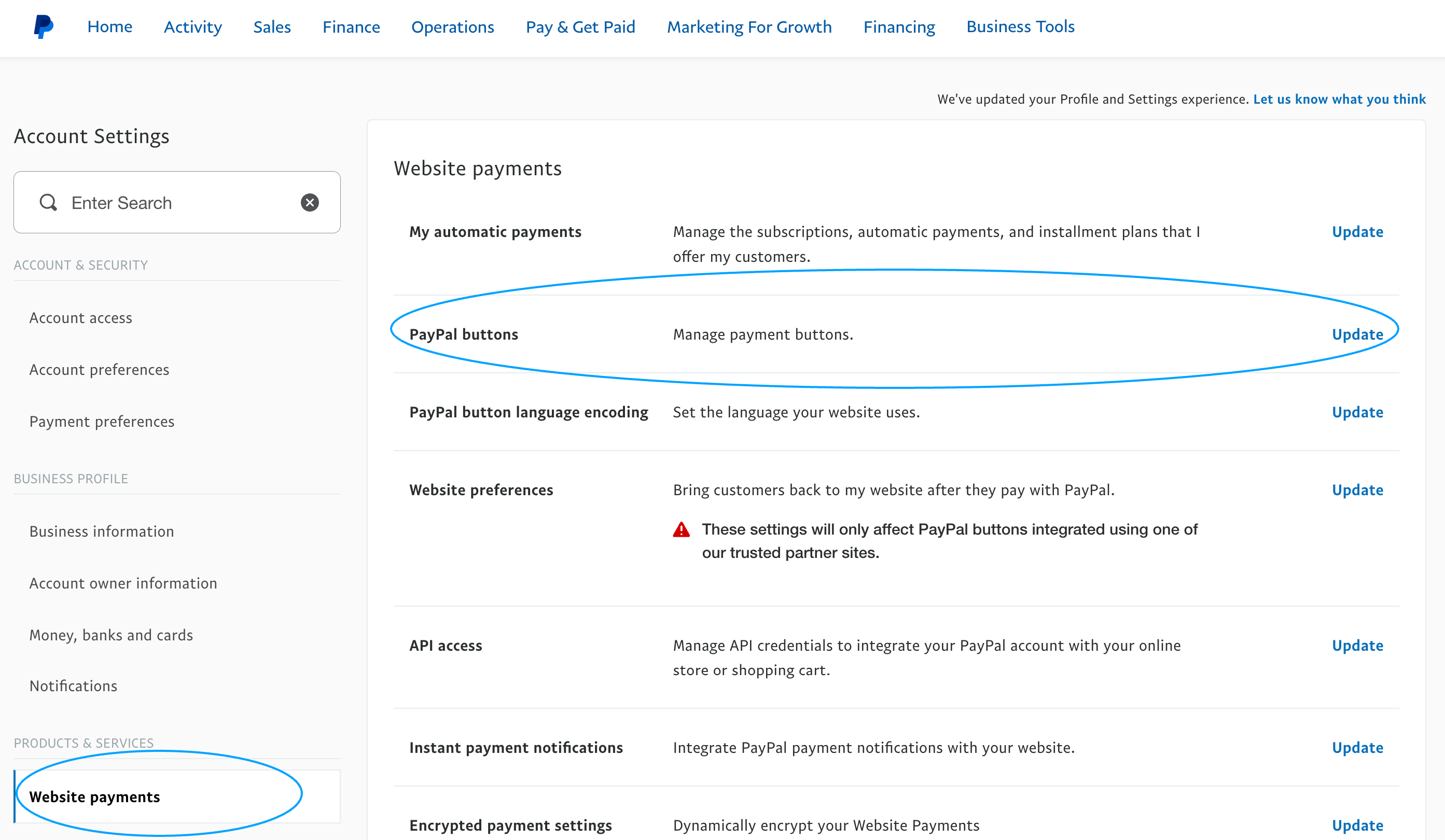Open the Business Tools menu
Image resolution: width=1445 pixels, height=840 pixels.
tap(1020, 27)
